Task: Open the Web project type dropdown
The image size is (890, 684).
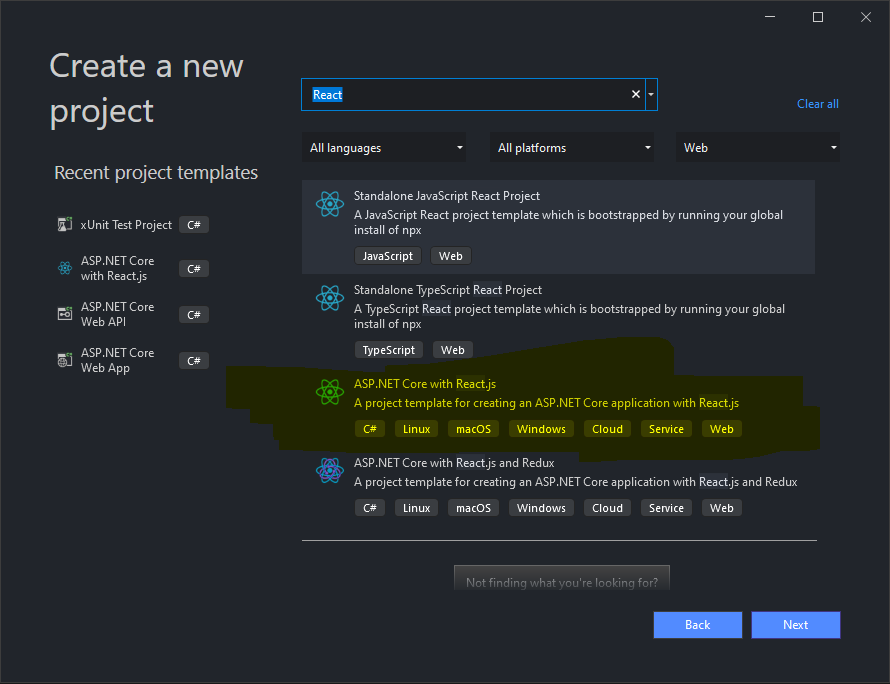Action: pos(757,147)
